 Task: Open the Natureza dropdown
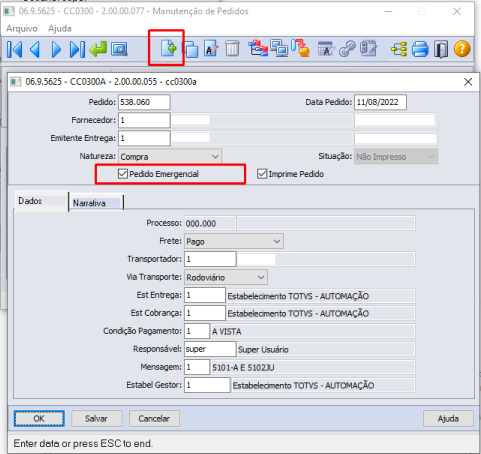[170, 156]
